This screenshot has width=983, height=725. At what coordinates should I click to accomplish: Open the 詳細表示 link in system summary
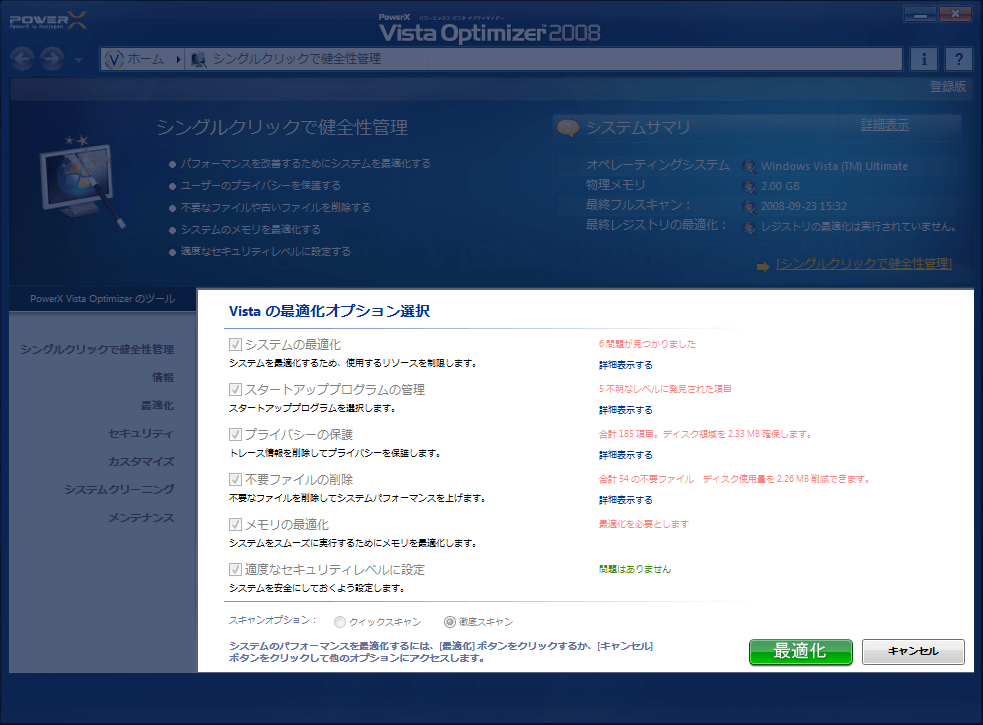885,125
